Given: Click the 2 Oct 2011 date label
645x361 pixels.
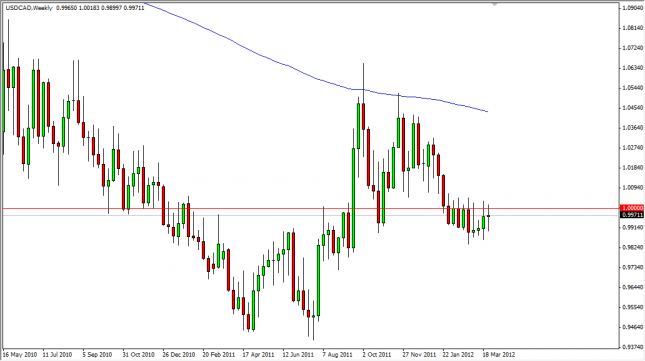Looking at the screenshot, I should click(377, 354).
